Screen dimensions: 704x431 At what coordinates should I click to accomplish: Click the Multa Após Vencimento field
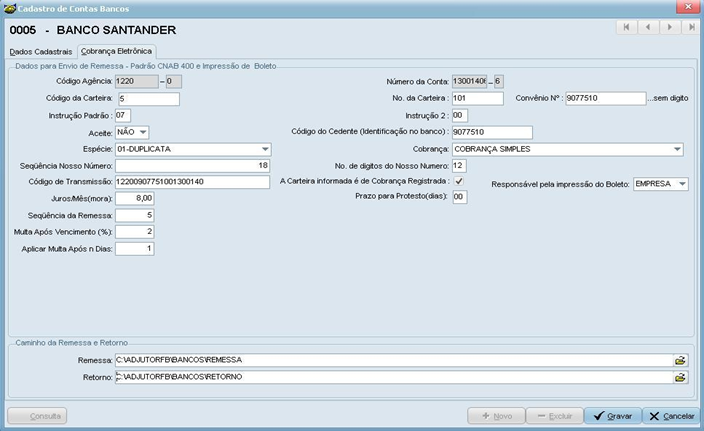click(x=135, y=232)
